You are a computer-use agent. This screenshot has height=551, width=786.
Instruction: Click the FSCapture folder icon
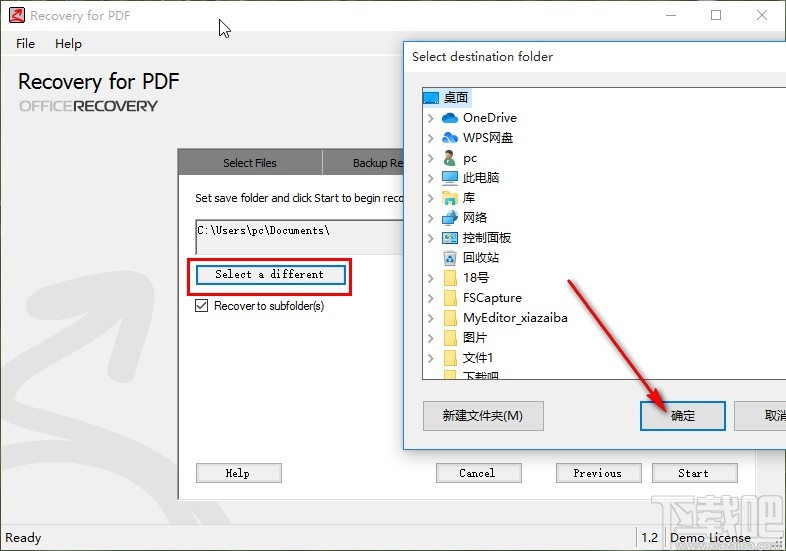click(x=450, y=298)
